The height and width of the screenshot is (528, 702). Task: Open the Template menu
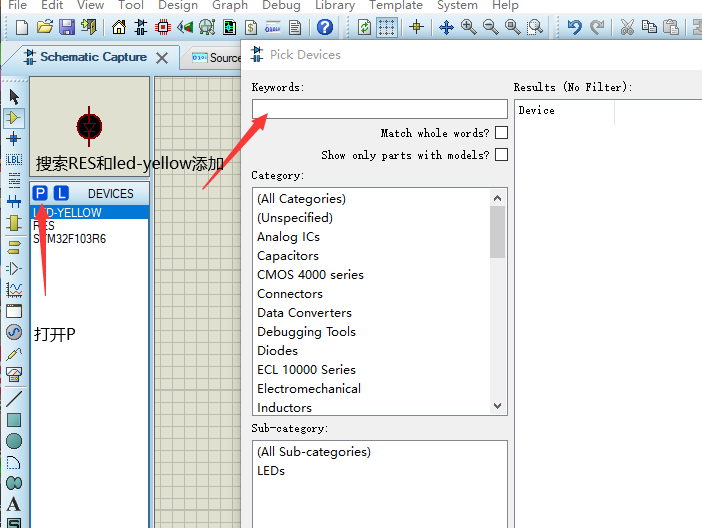tap(396, 5)
